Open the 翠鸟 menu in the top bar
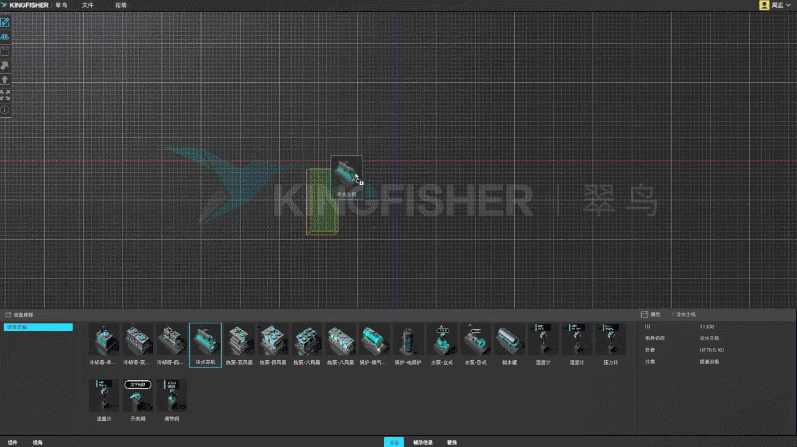The image size is (797, 447). click(x=61, y=5)
